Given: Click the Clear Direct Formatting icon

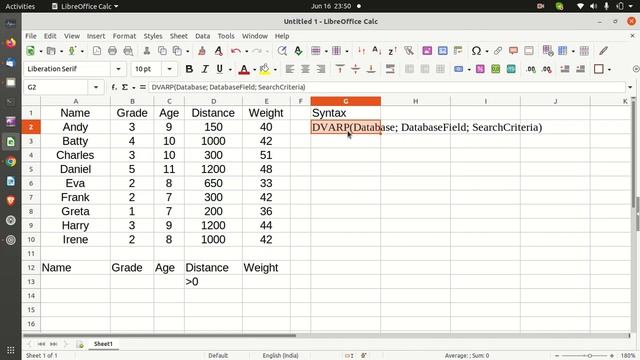Looking at the screenshot, I should click(218, 51).
